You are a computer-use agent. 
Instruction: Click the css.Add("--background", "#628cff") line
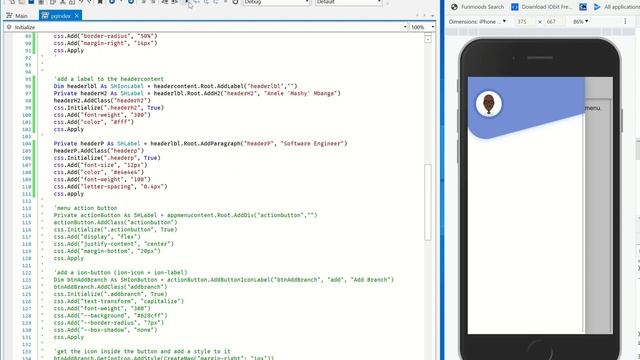tap(111, 316)
